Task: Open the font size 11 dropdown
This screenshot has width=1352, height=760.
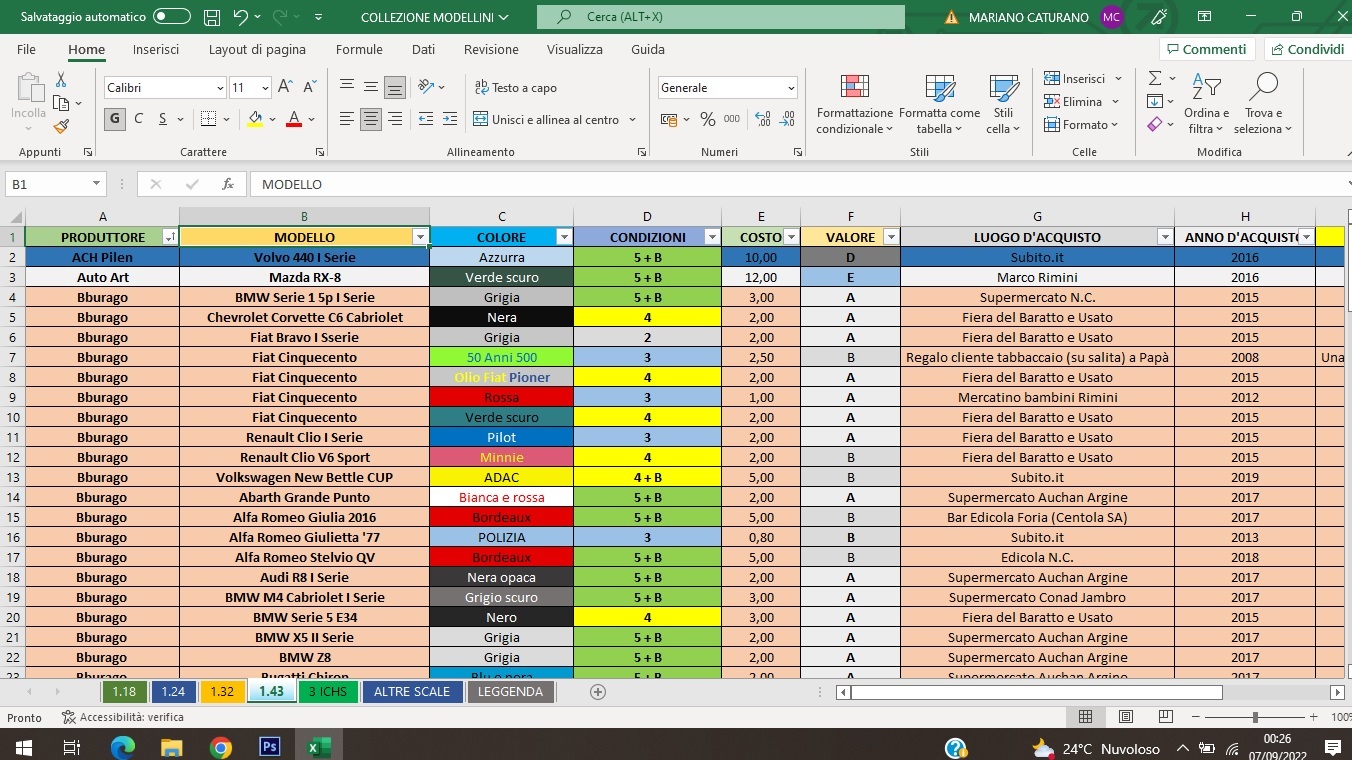Action: 265,88
